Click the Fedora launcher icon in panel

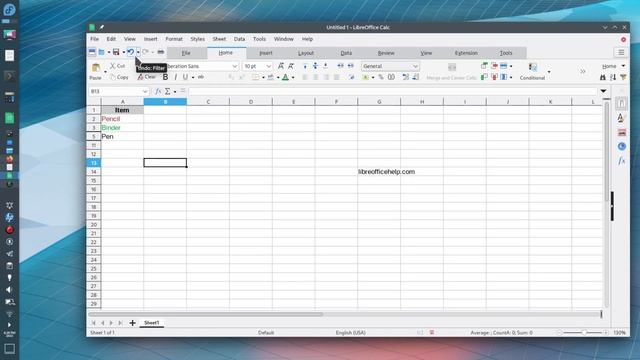(x=9, y=9)
